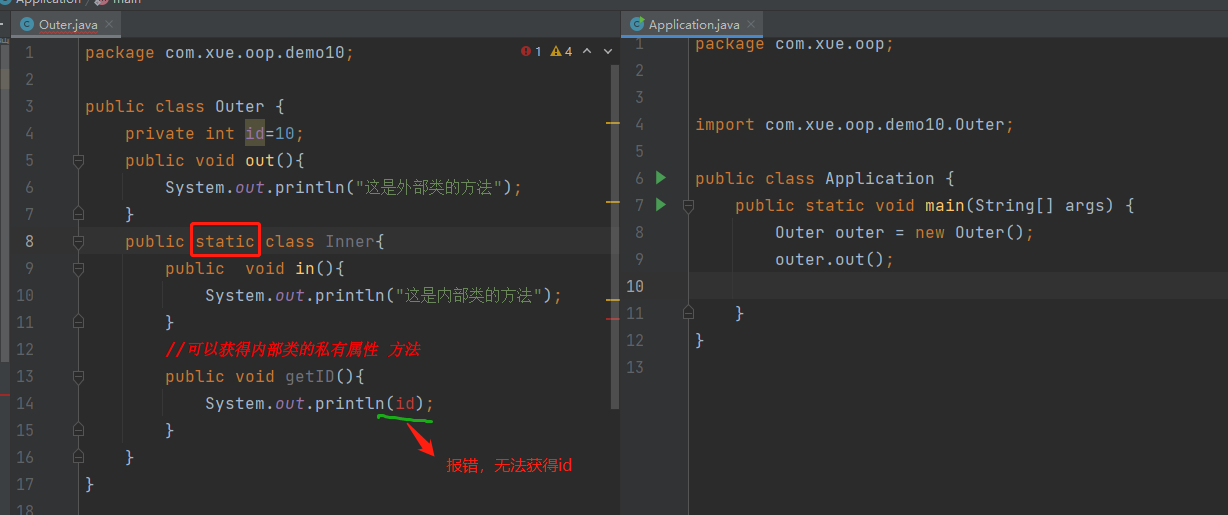
Task: Collapse the Inner class fold marker
Action: coord(78,241)
